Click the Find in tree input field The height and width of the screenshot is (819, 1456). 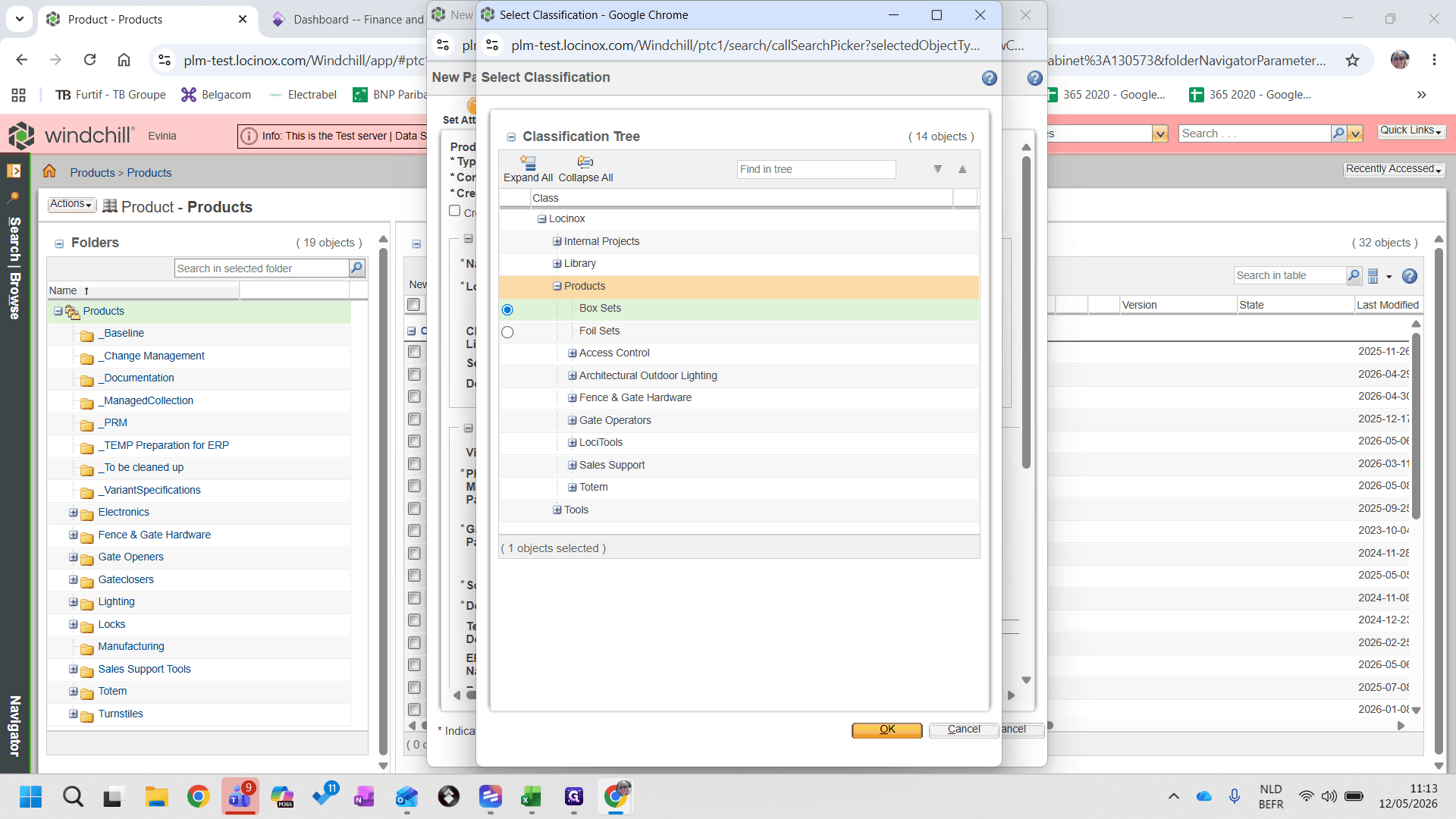[816, 169]
